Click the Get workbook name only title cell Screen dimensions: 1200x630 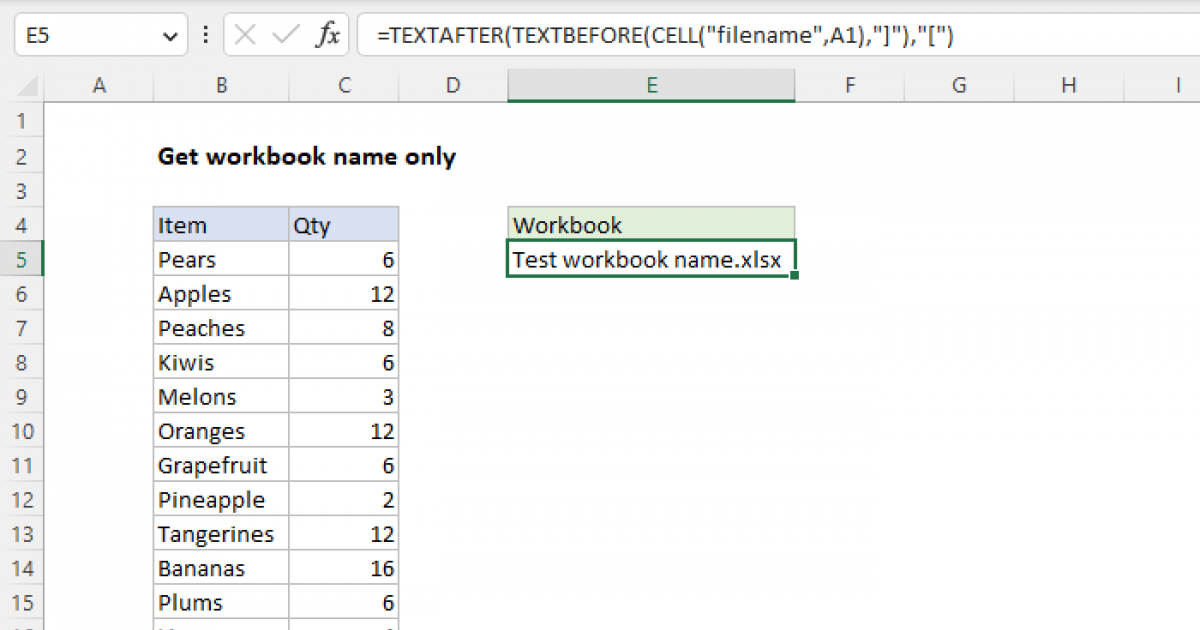(306, 157)
